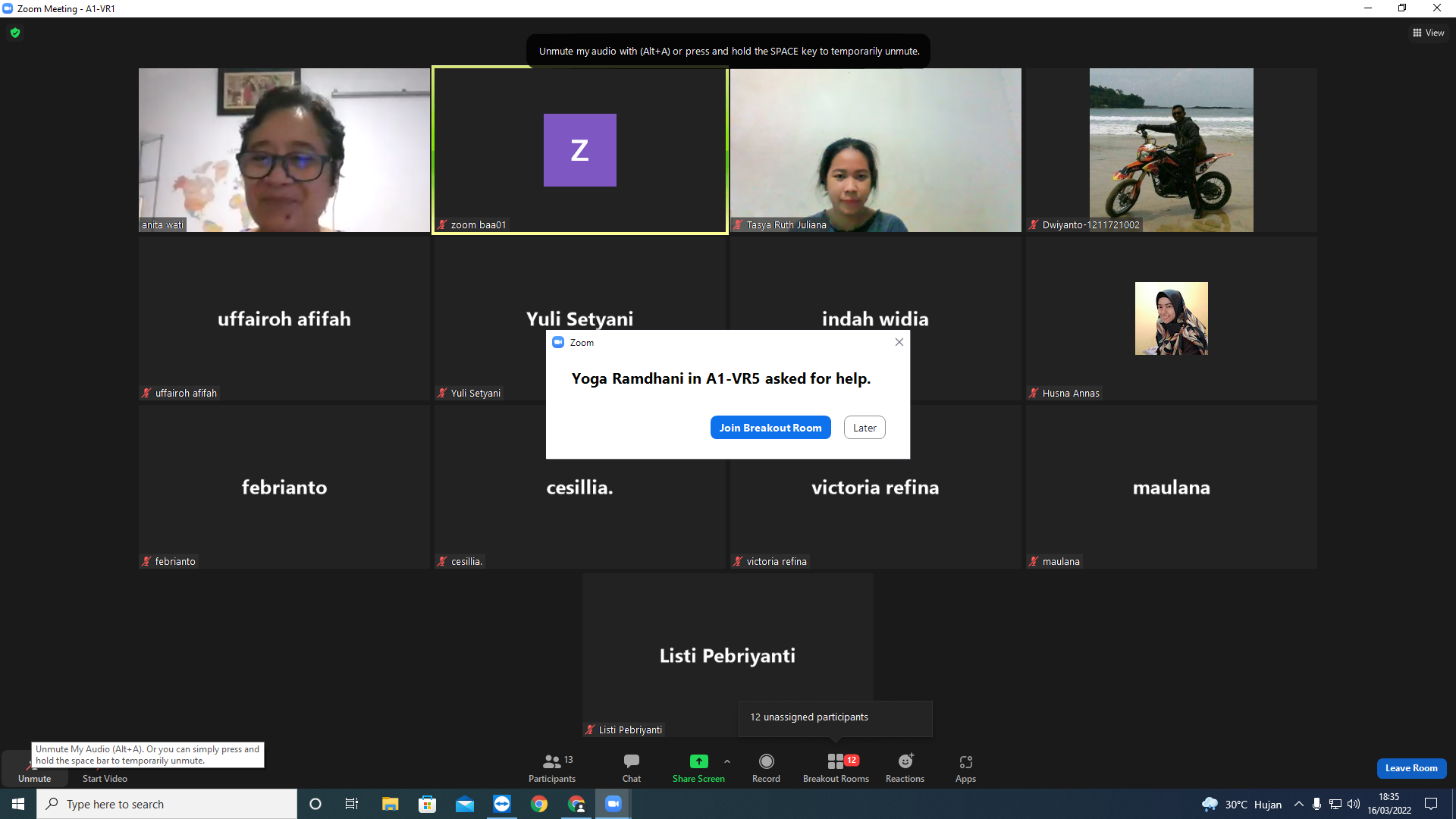Screen dimensions: 1456x819
Task: Open network settings from the tray
Action: (1335, 804)
